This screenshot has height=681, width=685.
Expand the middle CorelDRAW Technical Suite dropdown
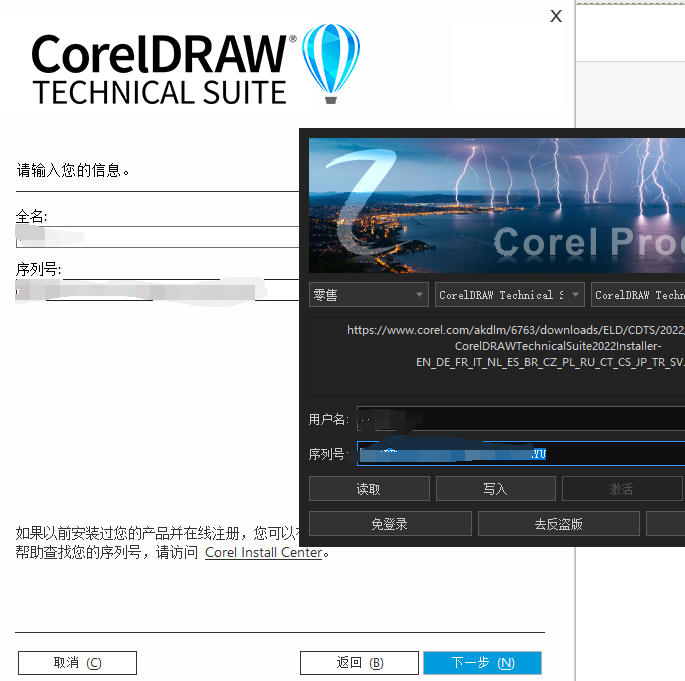pyautogui.click(x=510, y=295)
